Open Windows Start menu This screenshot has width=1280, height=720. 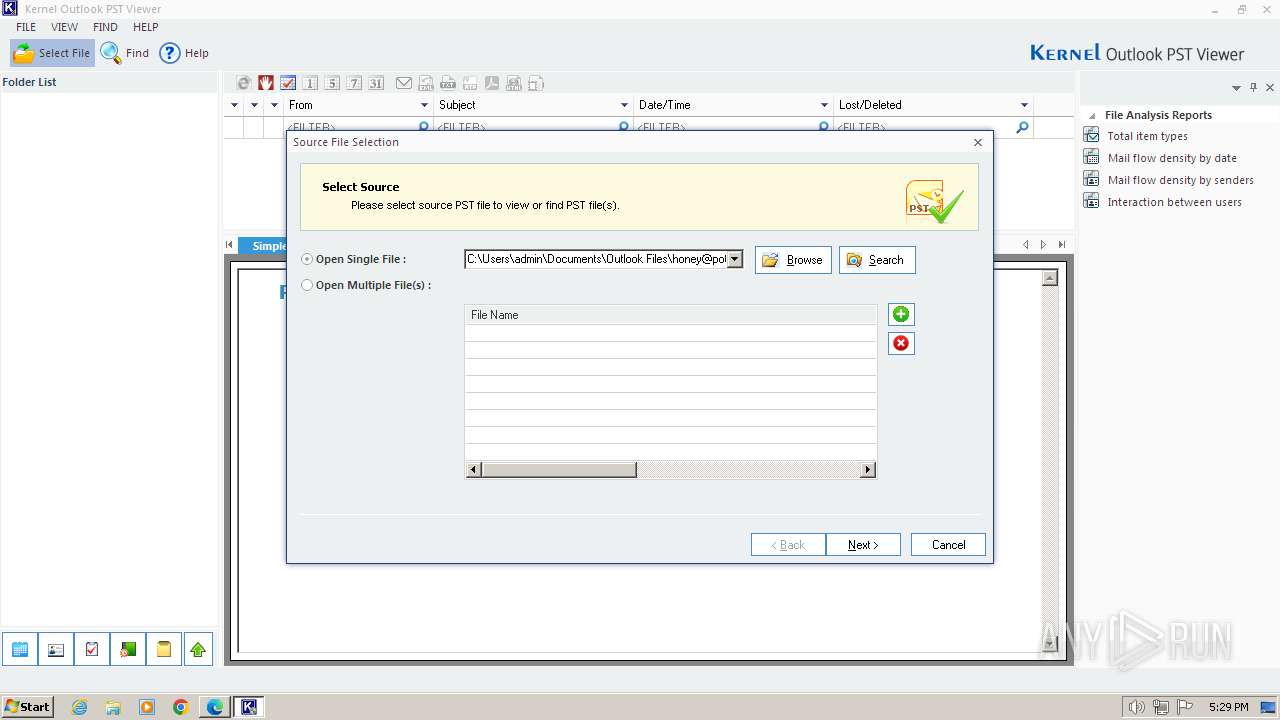pos(27,706)
